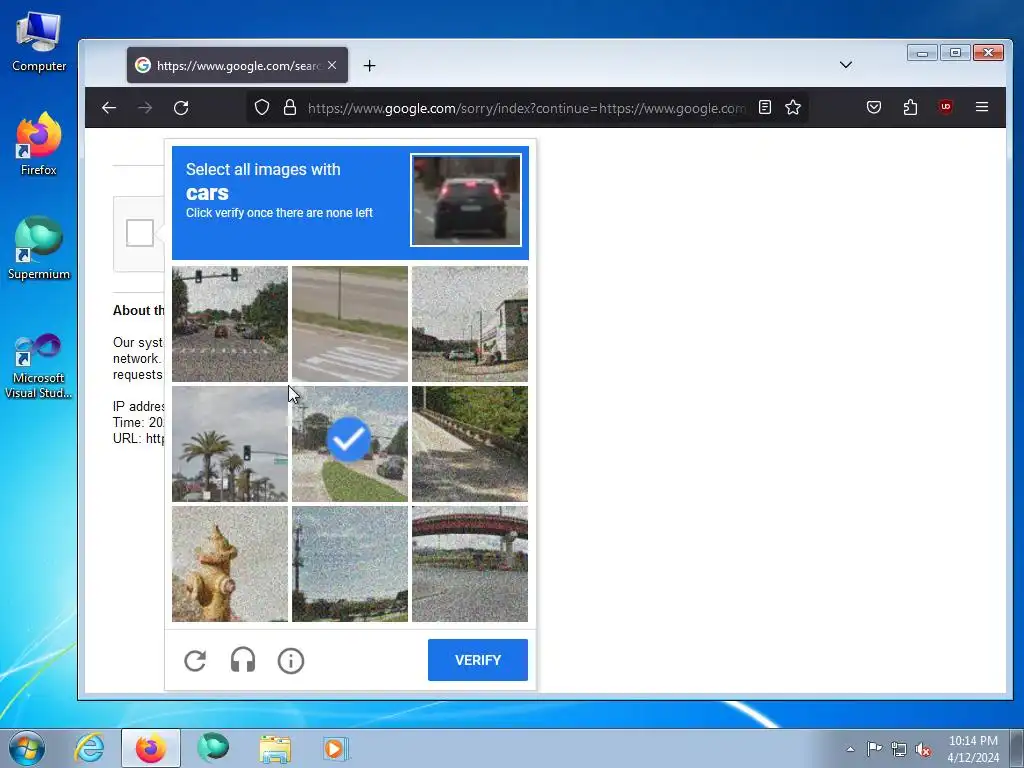Bookmark this page with the star
This screenshot has height=768, width=1024.
(793, 108)
